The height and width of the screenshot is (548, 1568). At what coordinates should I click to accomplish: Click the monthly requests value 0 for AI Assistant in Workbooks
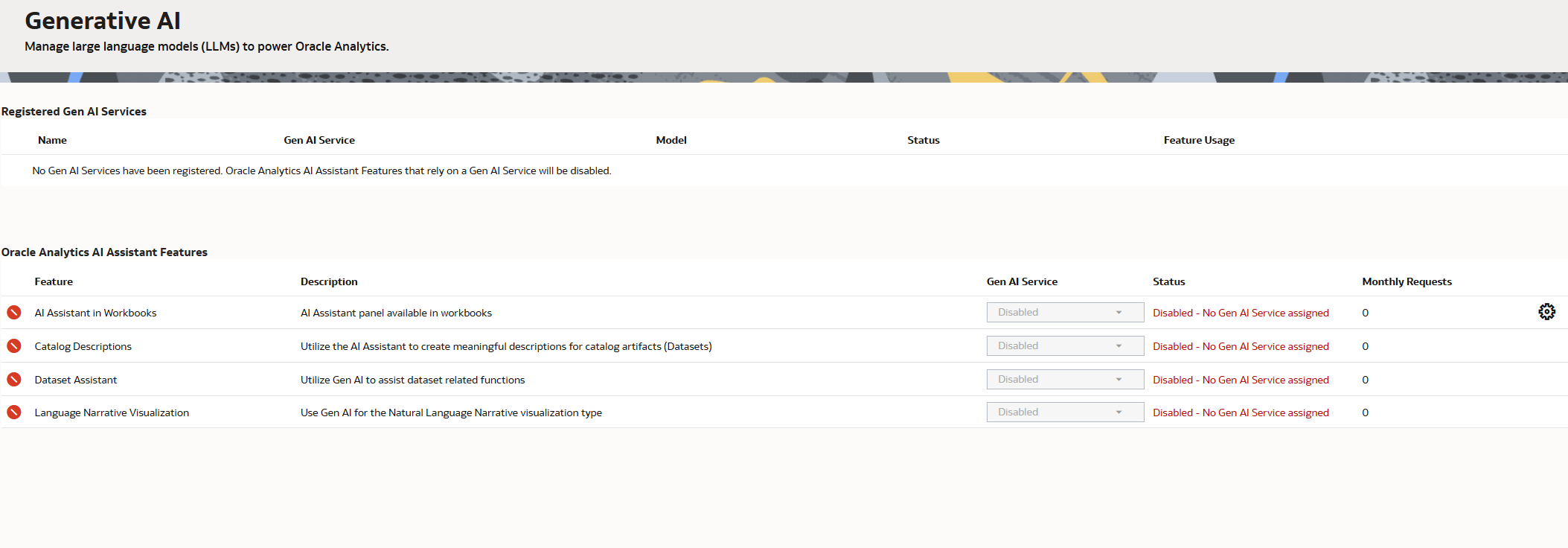(1365, 313)
